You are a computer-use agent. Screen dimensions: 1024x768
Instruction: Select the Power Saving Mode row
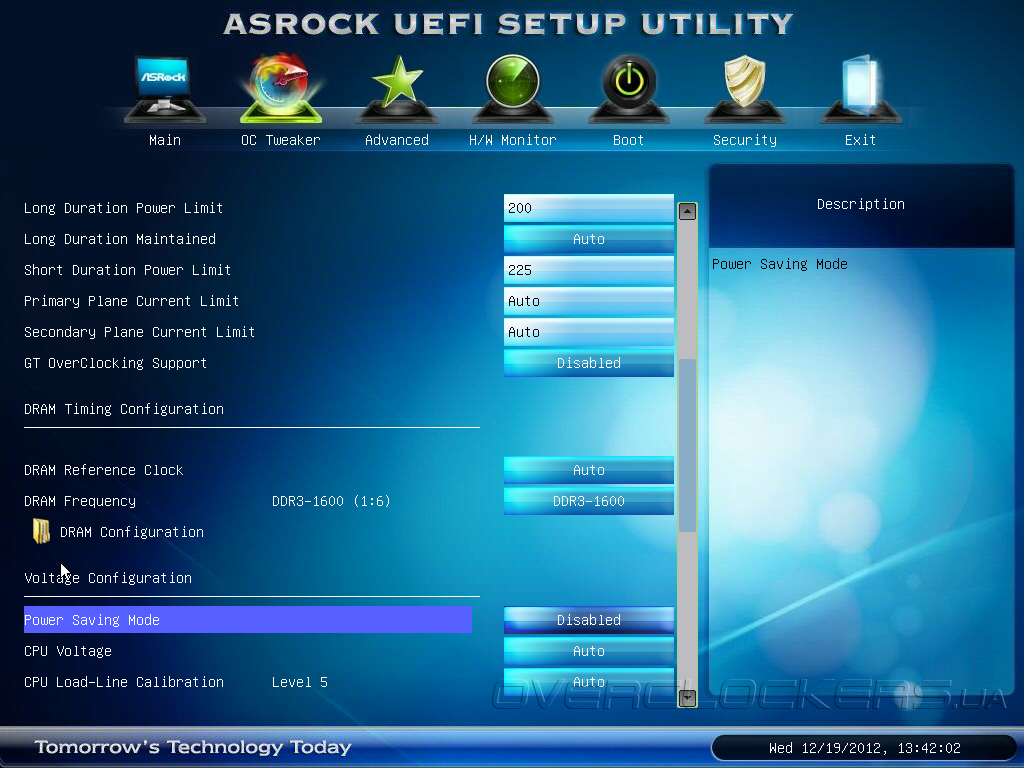click(248, 620)
